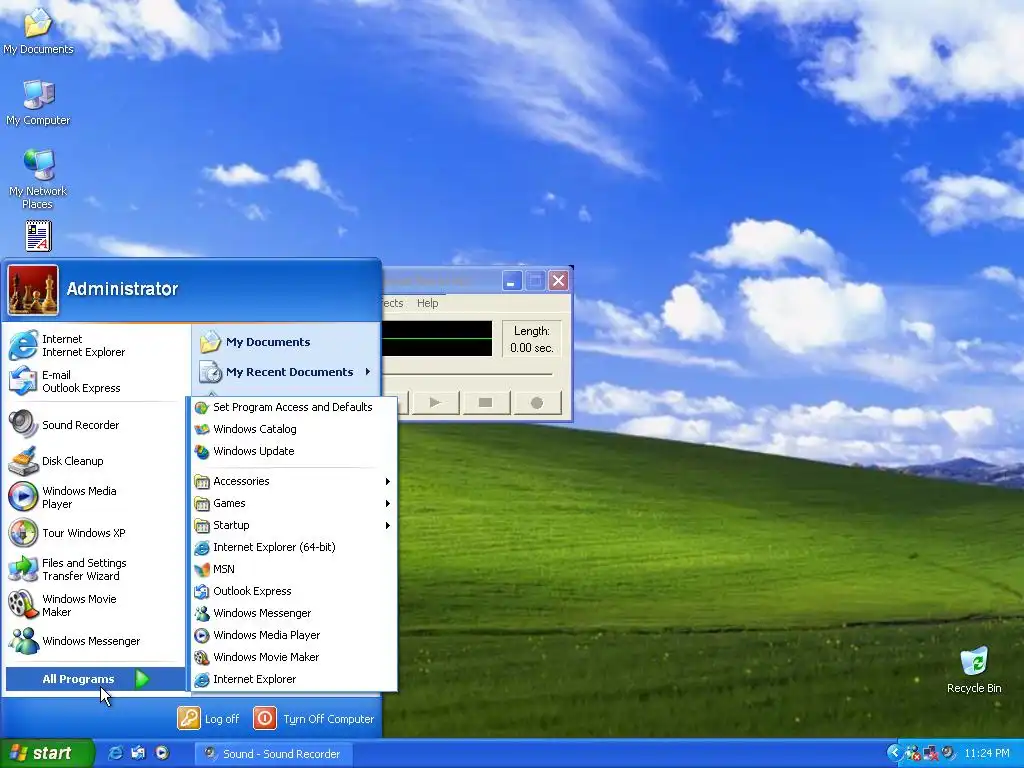Open the document shortcut icon below My Network Places
Viewport: 1024px width, 768px height.
coord(39,236)
